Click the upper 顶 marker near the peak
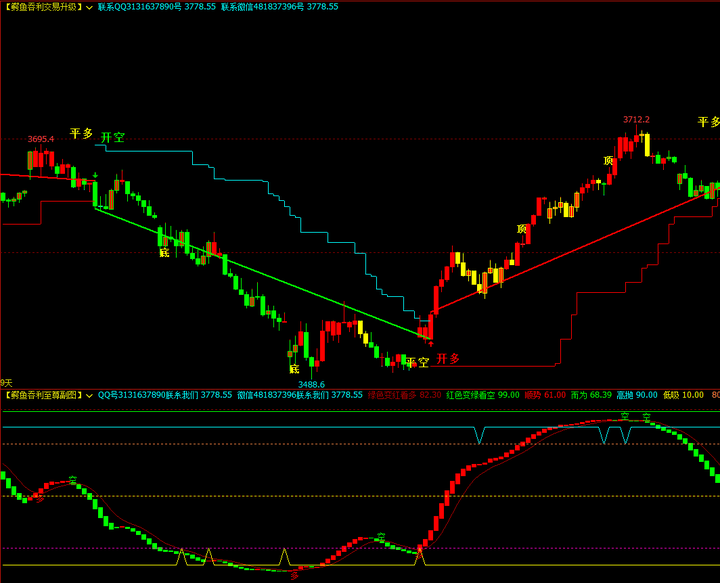 pos(608,160)
